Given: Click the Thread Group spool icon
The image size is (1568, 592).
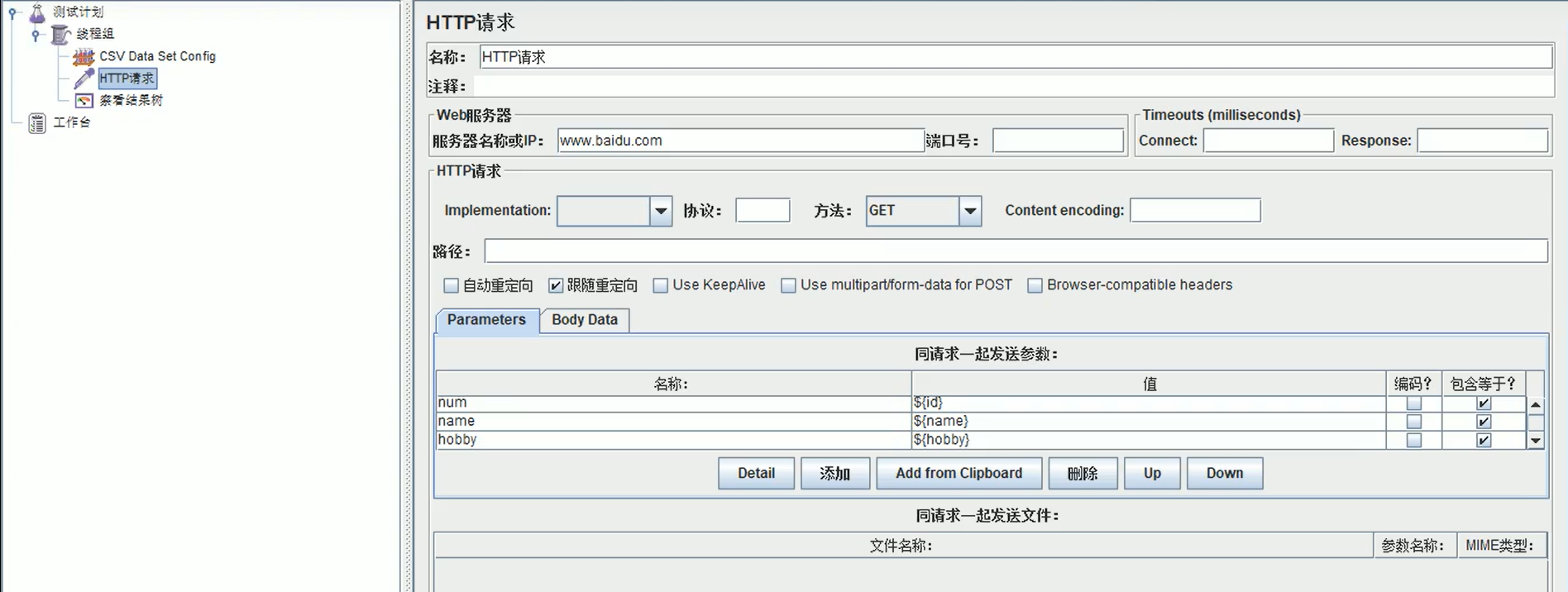Looking at the screenshot, I should coord(60,34).
